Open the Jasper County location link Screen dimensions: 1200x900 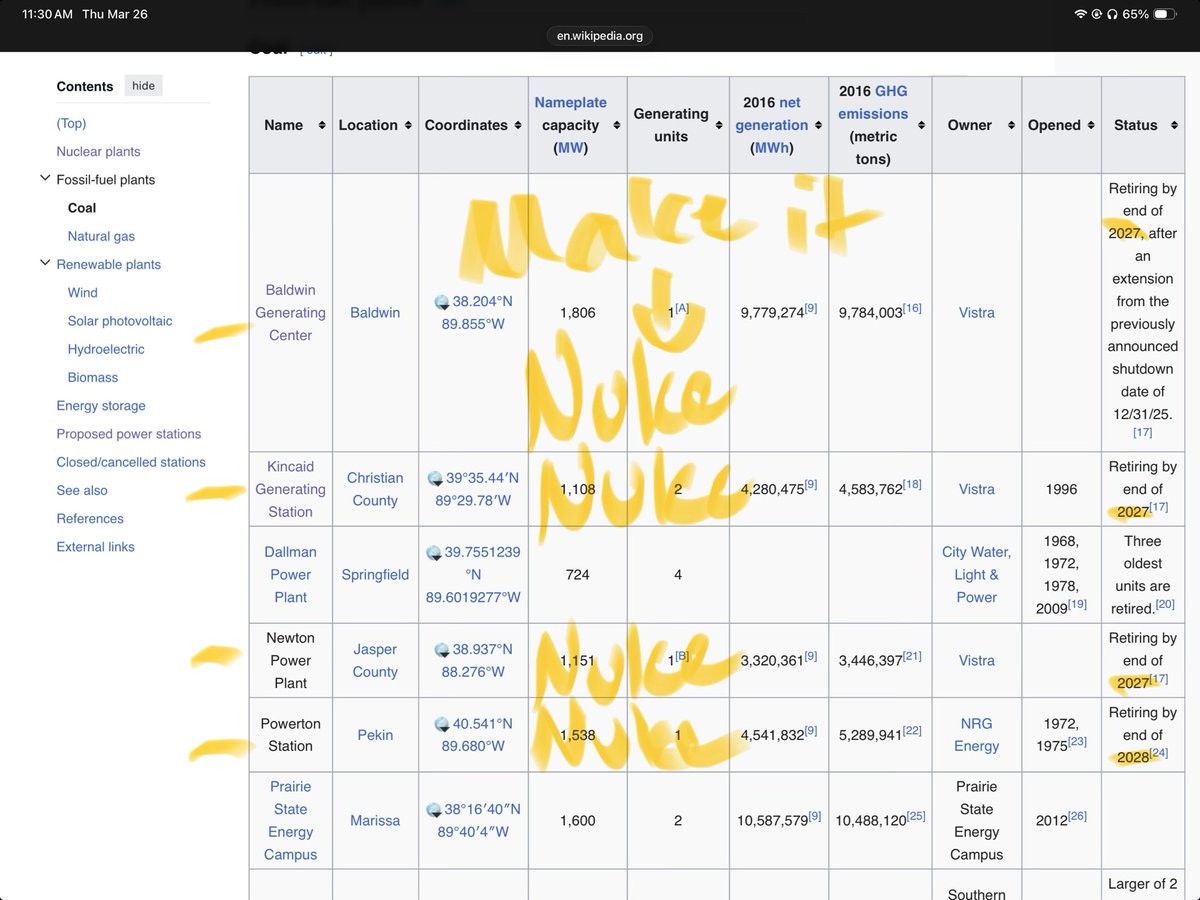(x=375, y=660)
